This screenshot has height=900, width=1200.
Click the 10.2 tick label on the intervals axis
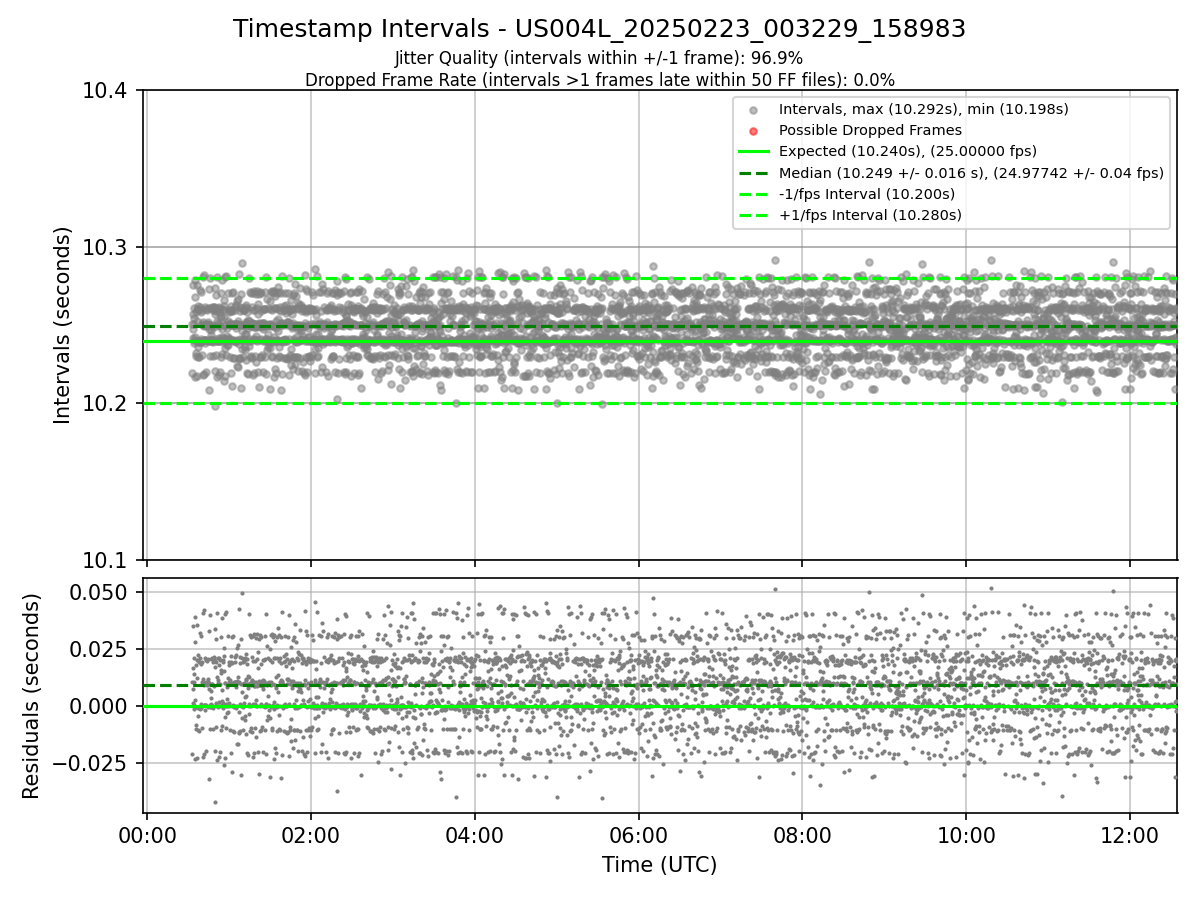106,404
